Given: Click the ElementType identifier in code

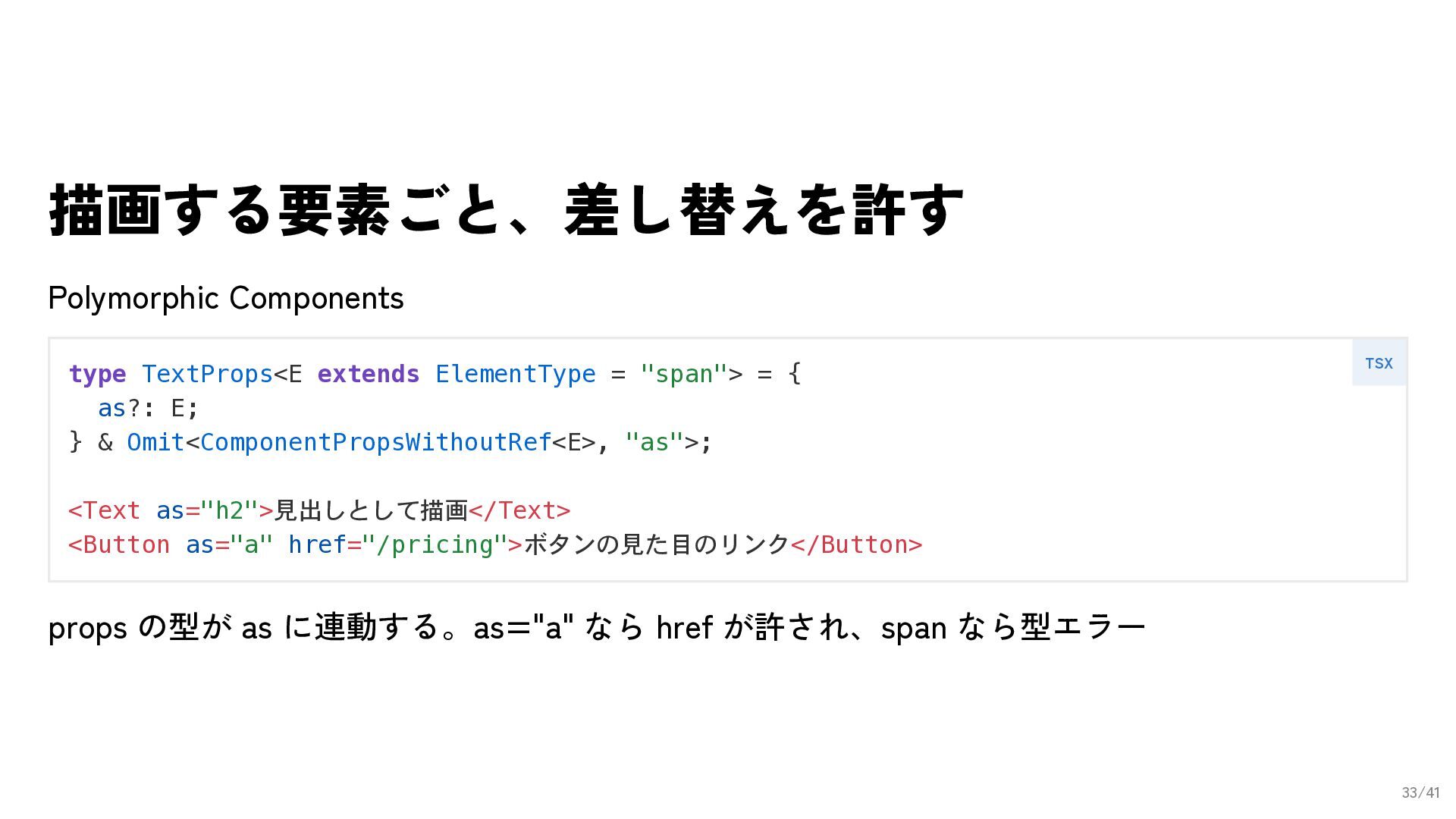Looking at the screenshot, I should 516,374.
